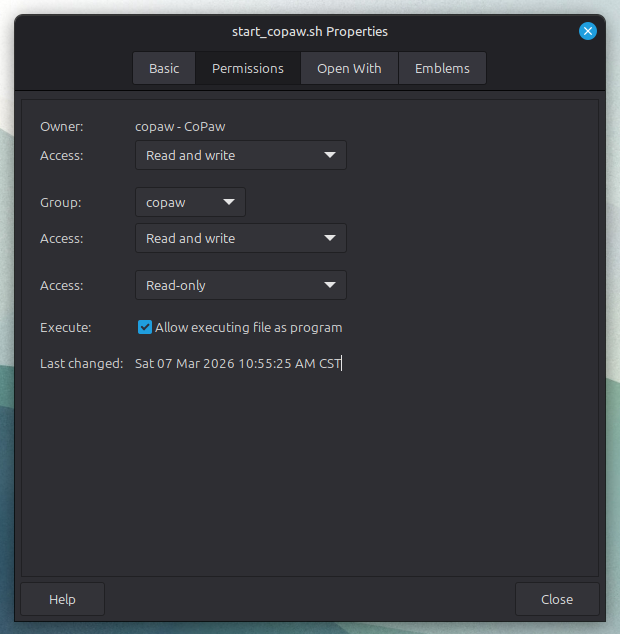Switch to the Basic tab
Screen dimensions: 620x634
click(164, 69)
